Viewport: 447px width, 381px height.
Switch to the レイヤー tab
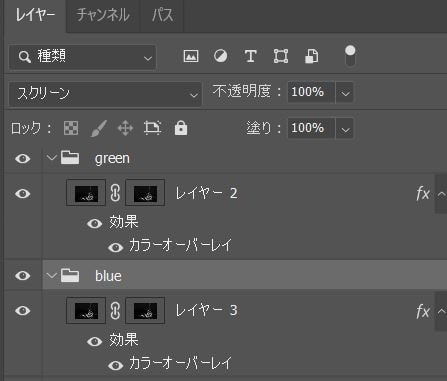pos(35,15)
